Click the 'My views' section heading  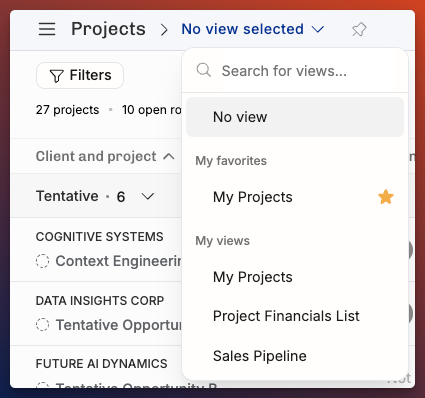[222, 241]
